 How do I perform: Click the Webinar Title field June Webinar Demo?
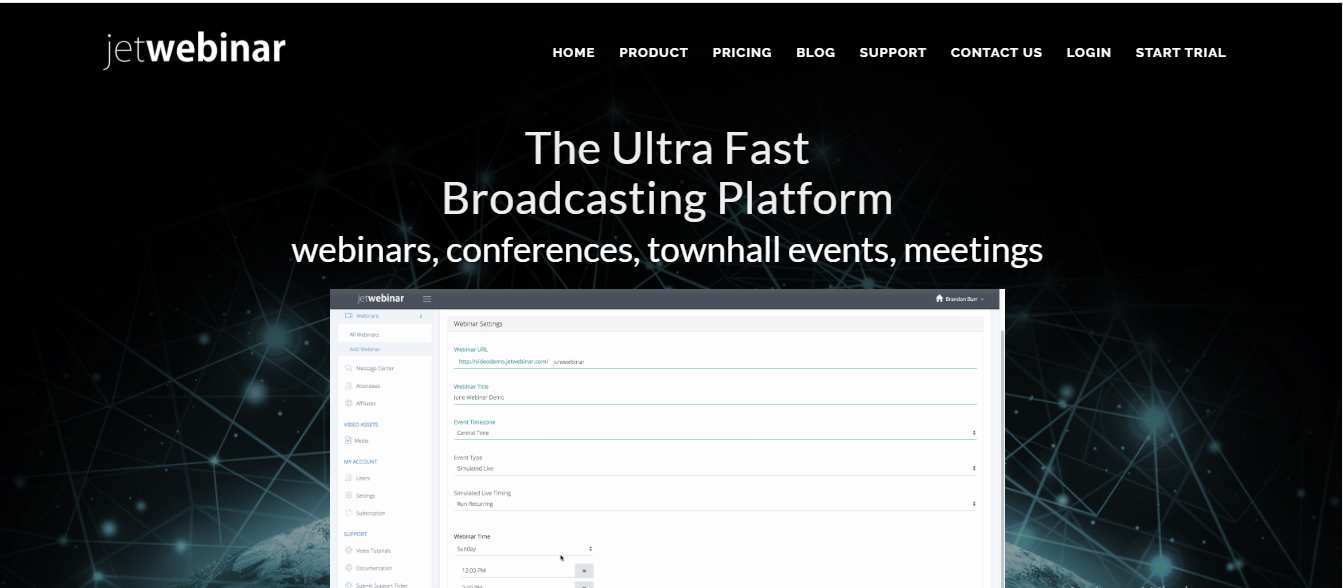715,397
